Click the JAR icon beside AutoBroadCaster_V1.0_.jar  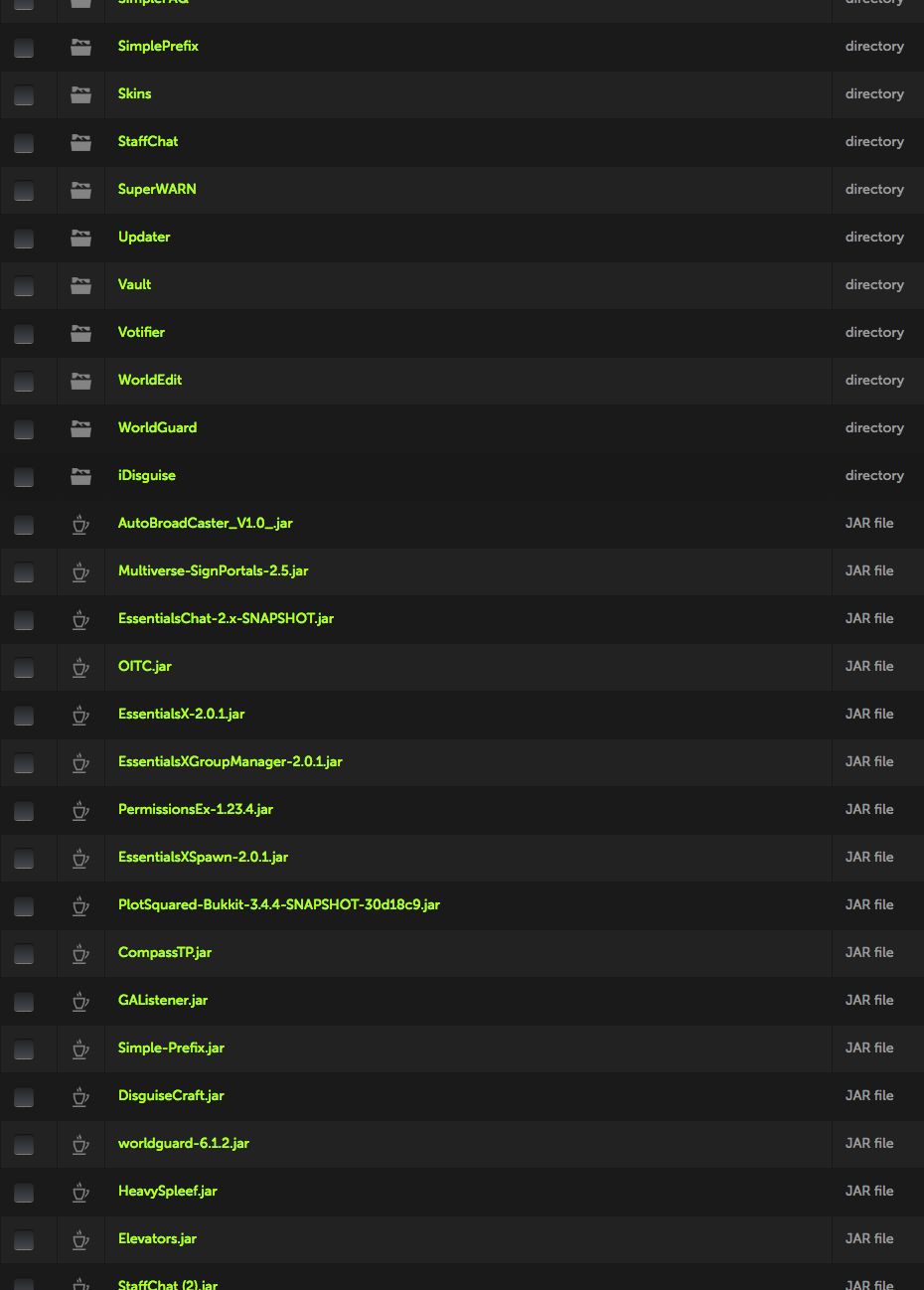80,524
